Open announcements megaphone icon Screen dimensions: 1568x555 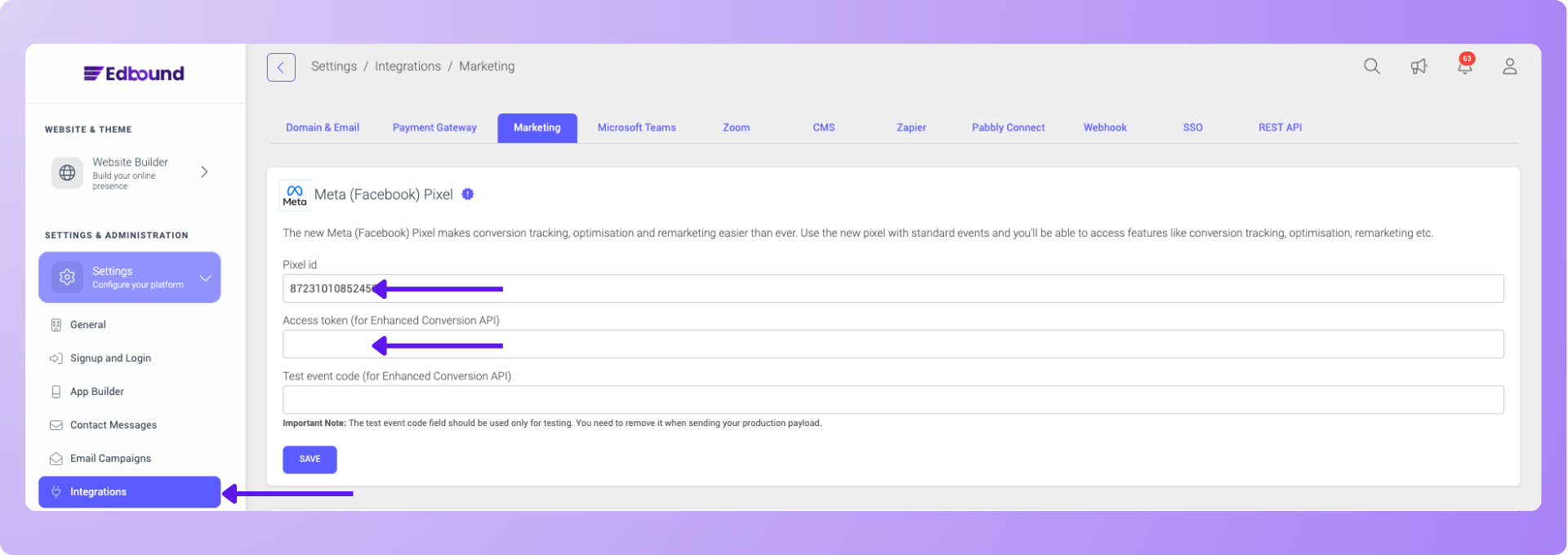(x=1419, y=67)
